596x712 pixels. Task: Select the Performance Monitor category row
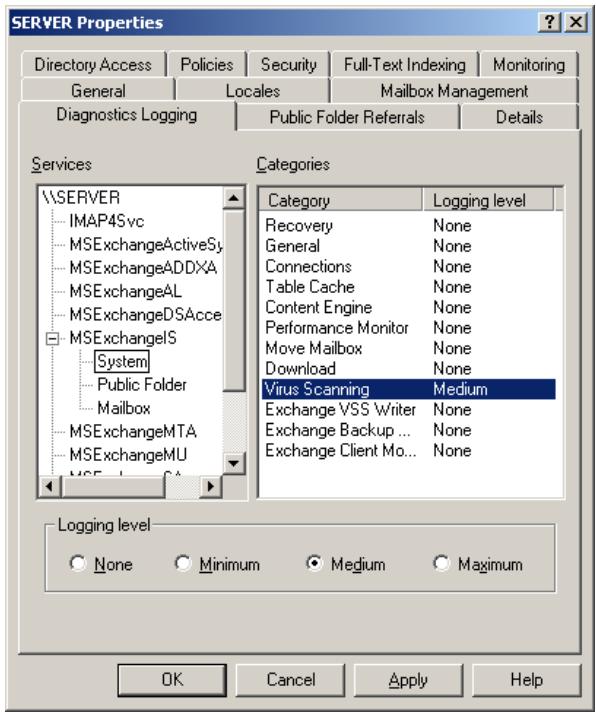[409, 327]
